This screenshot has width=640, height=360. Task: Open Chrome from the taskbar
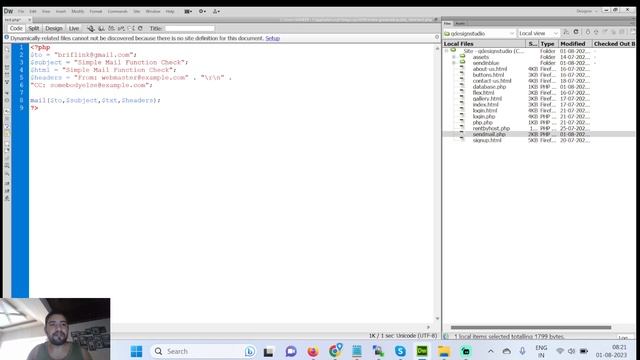(x=335, y=351)
